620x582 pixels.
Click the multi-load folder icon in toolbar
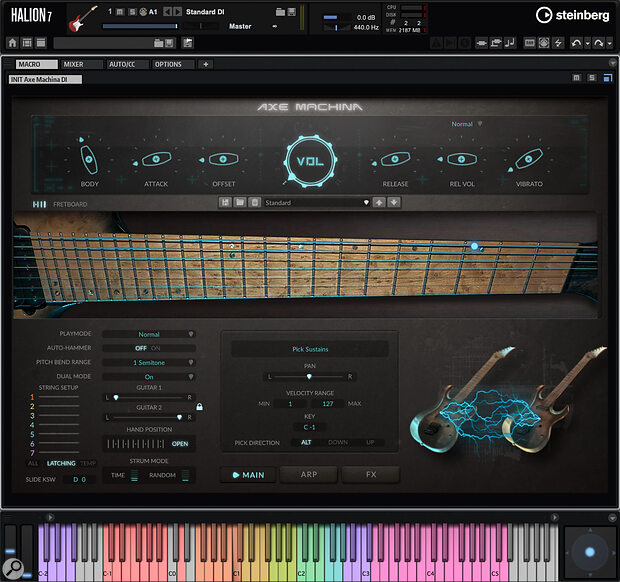point(159,43)
